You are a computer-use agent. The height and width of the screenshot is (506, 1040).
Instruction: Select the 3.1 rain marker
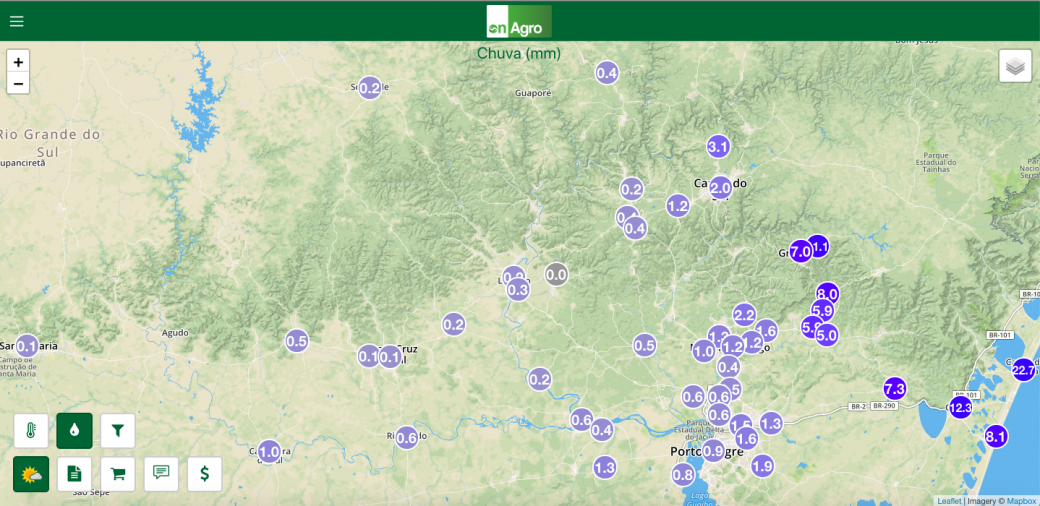point(718,147)
